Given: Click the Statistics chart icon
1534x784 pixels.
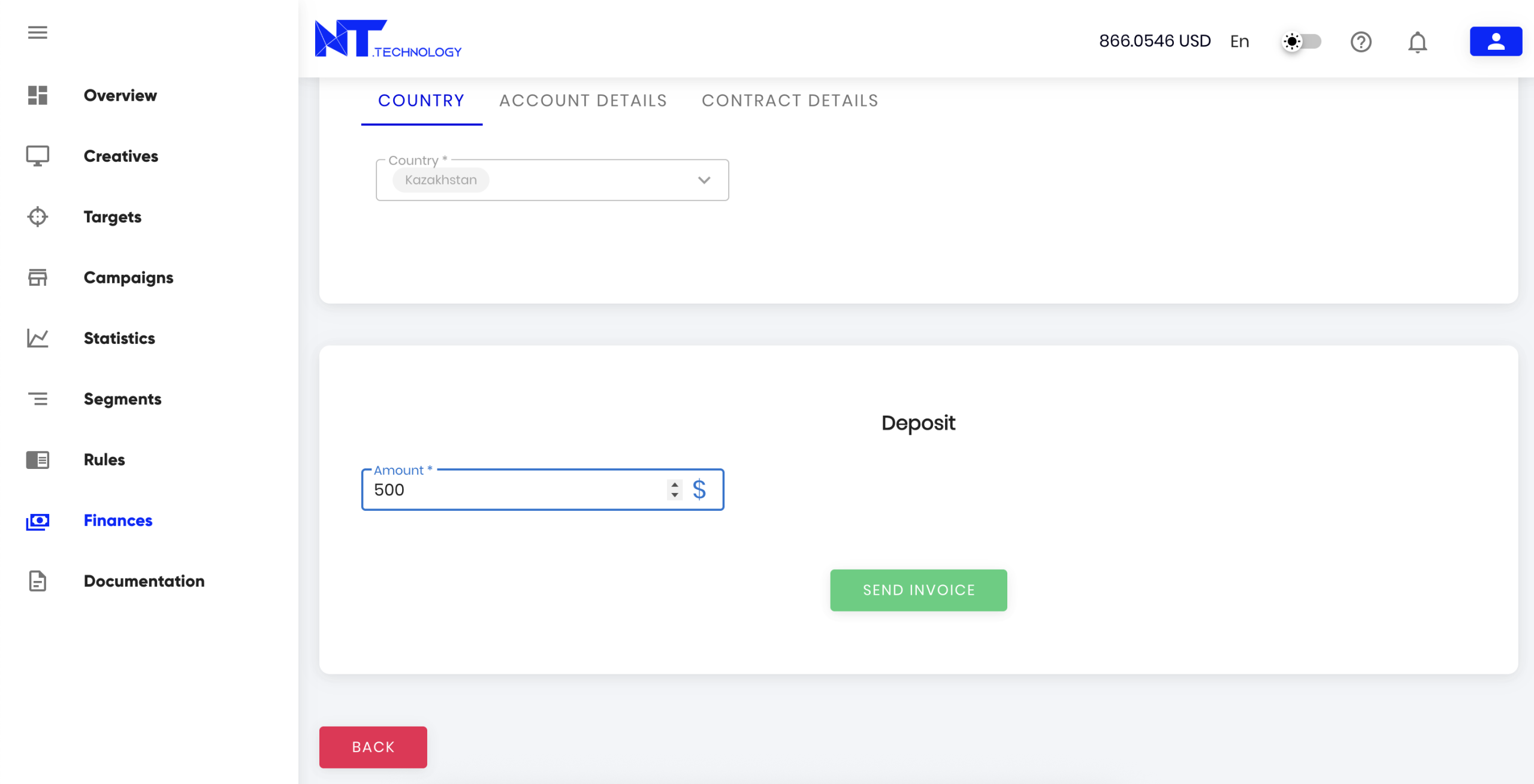Looking at the screenshot, I should 37,338.
